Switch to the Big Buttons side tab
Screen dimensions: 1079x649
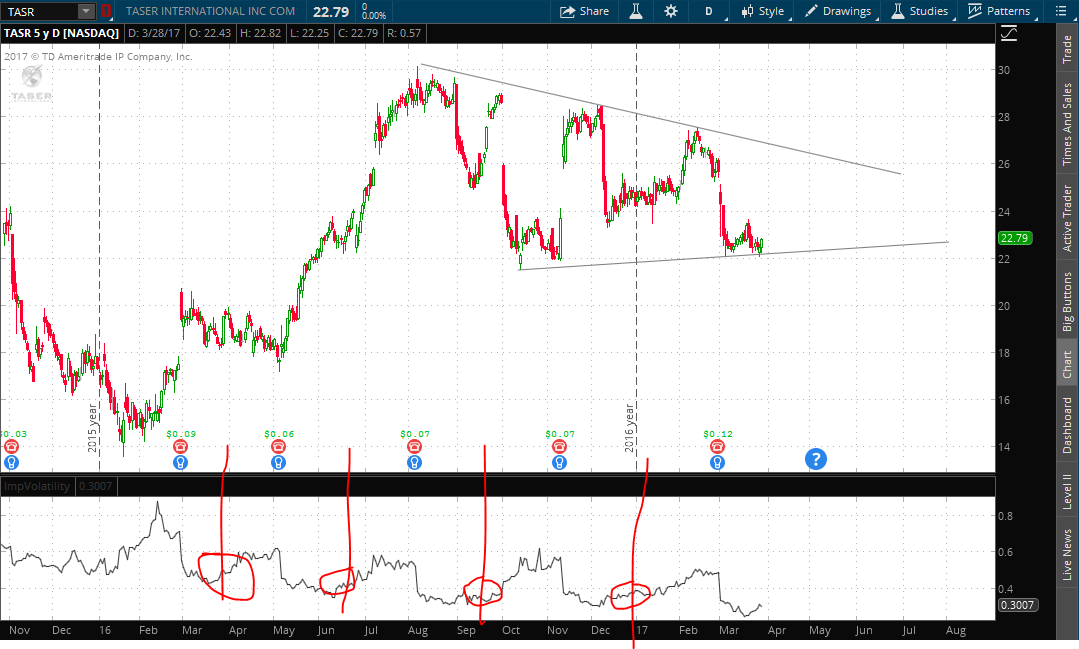coord(1067,301)
